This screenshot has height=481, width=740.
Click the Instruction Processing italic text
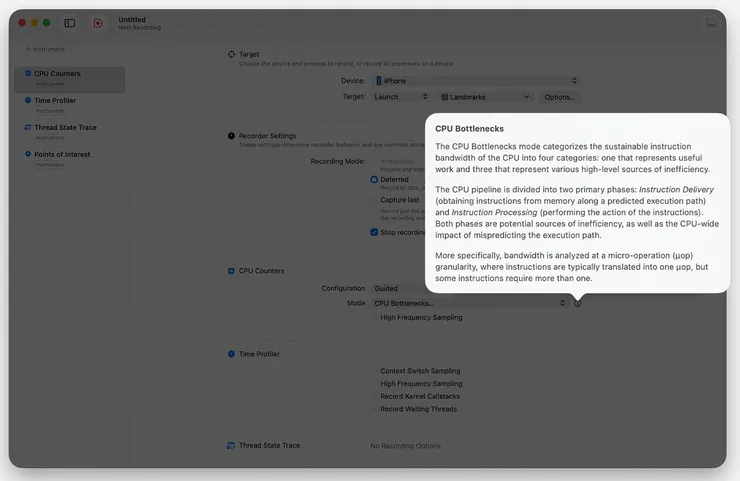[x=494, y=212]
